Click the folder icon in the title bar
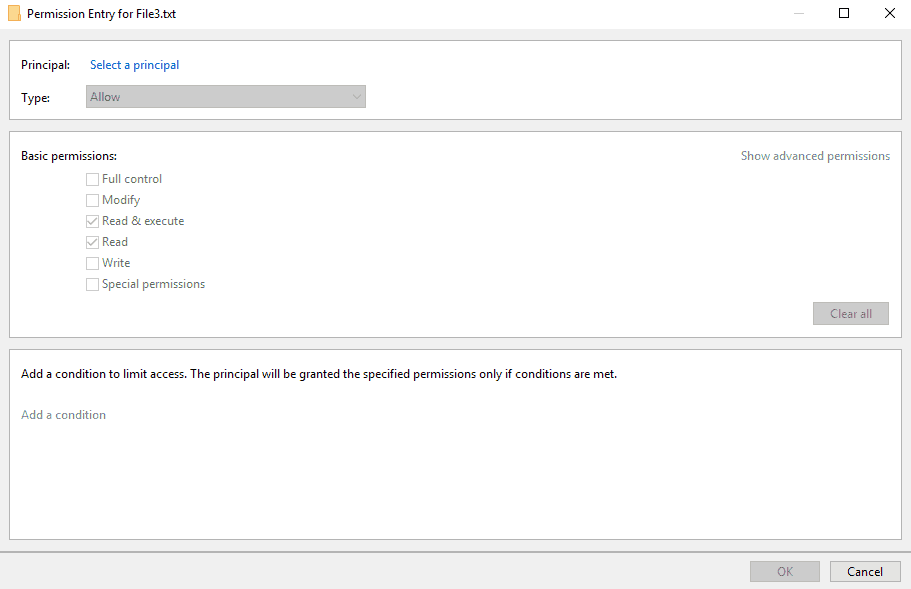Image resolution: width=911 pixels, height=589 pixels. (14, 14)
